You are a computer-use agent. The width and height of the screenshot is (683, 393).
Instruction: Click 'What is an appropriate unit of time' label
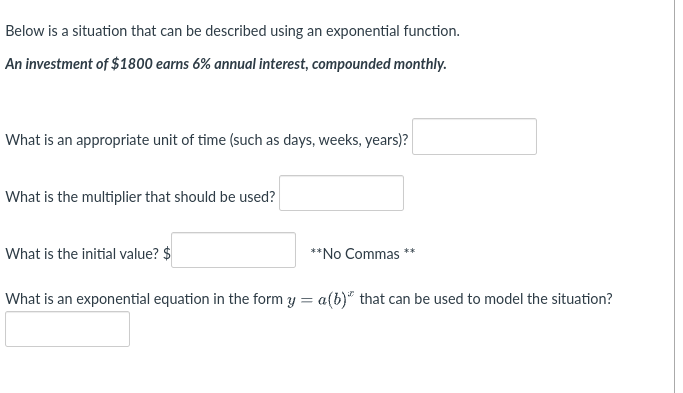115,140
